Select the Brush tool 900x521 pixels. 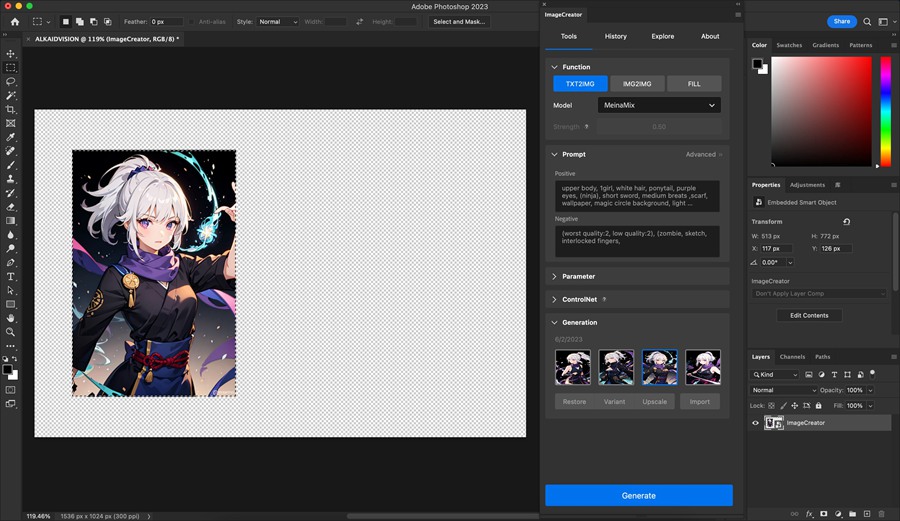pyautogui.click(x=10, y=165)
